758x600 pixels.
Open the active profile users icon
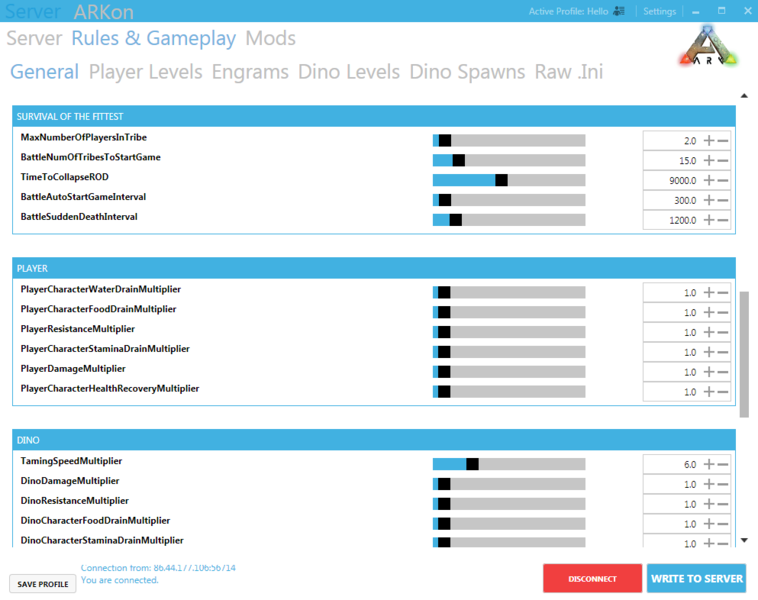[619, 11]
